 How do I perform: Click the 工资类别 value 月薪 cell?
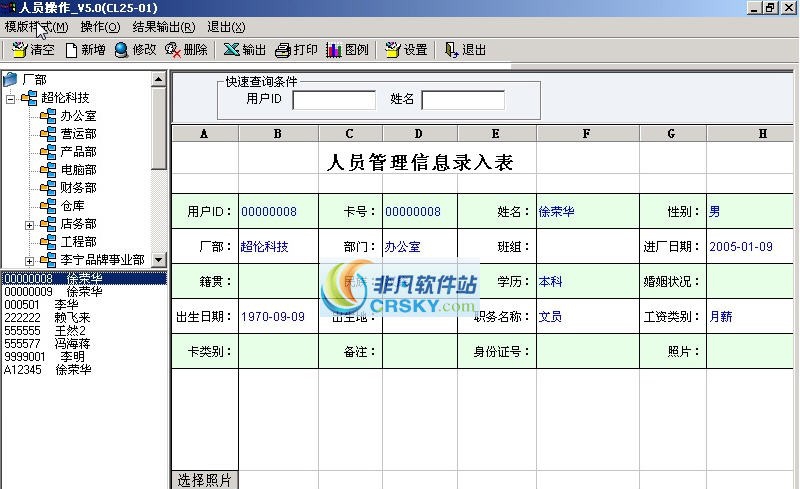tap(750, 316)
